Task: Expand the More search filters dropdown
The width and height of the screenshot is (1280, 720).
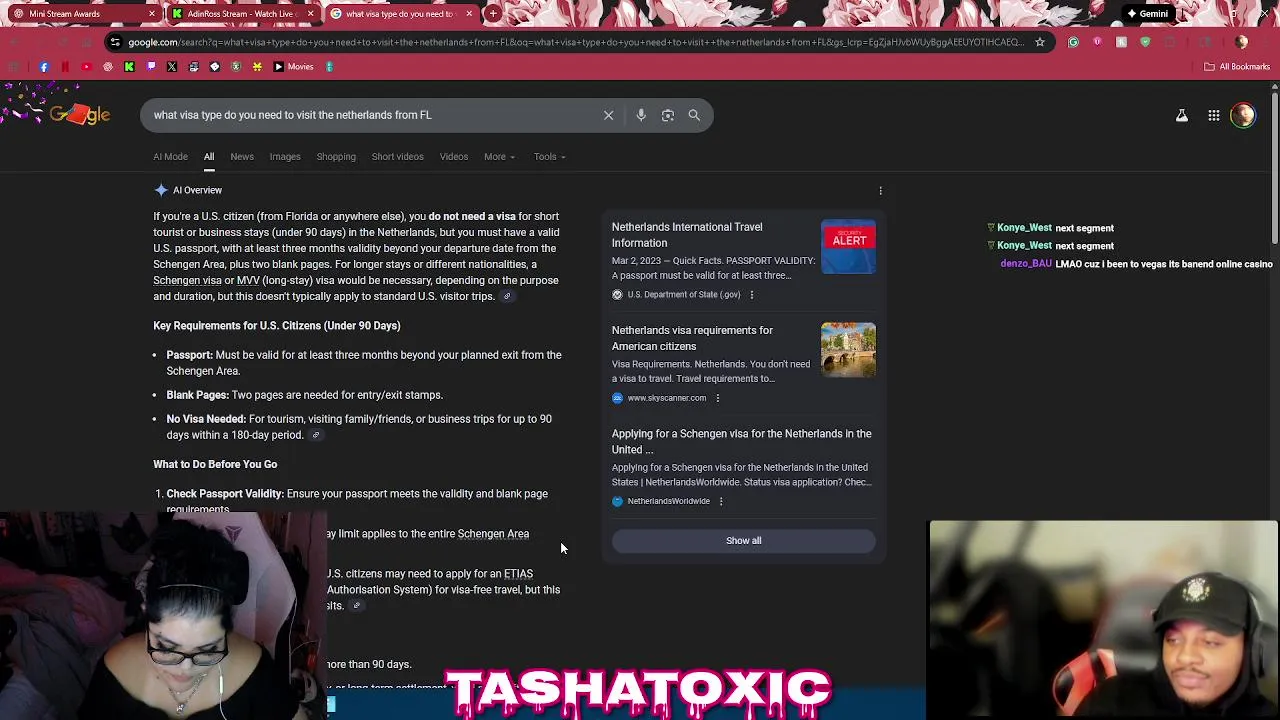Action: coord(499,157)
